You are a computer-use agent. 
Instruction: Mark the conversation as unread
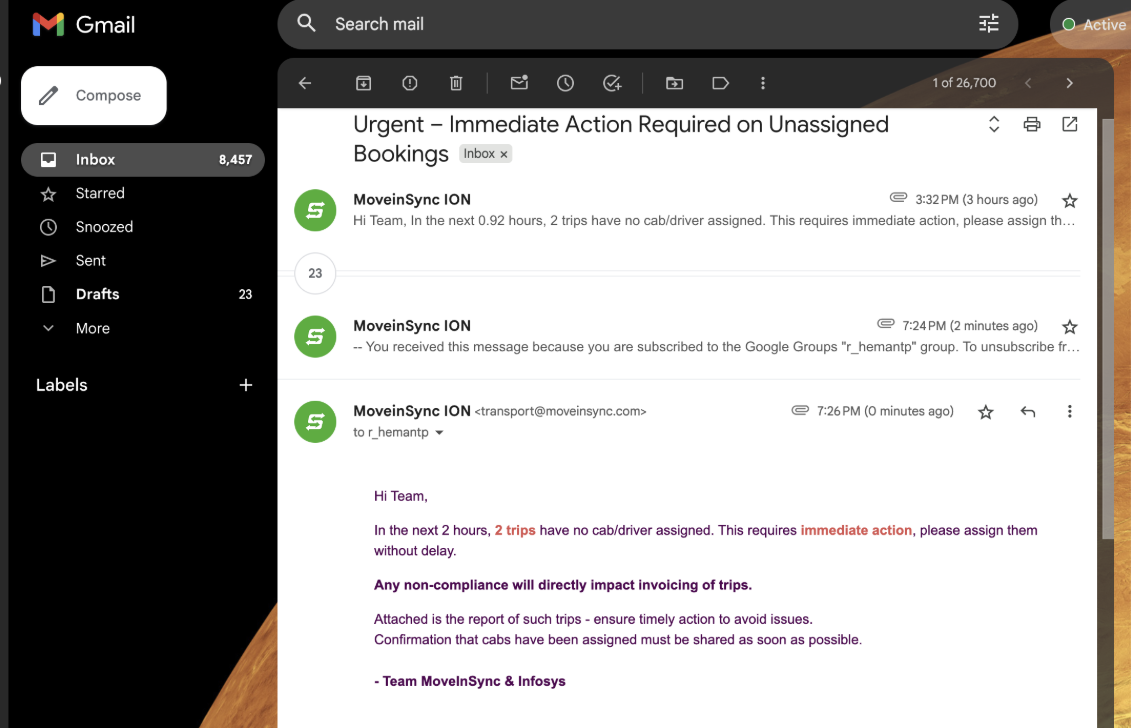pos(519,83)
